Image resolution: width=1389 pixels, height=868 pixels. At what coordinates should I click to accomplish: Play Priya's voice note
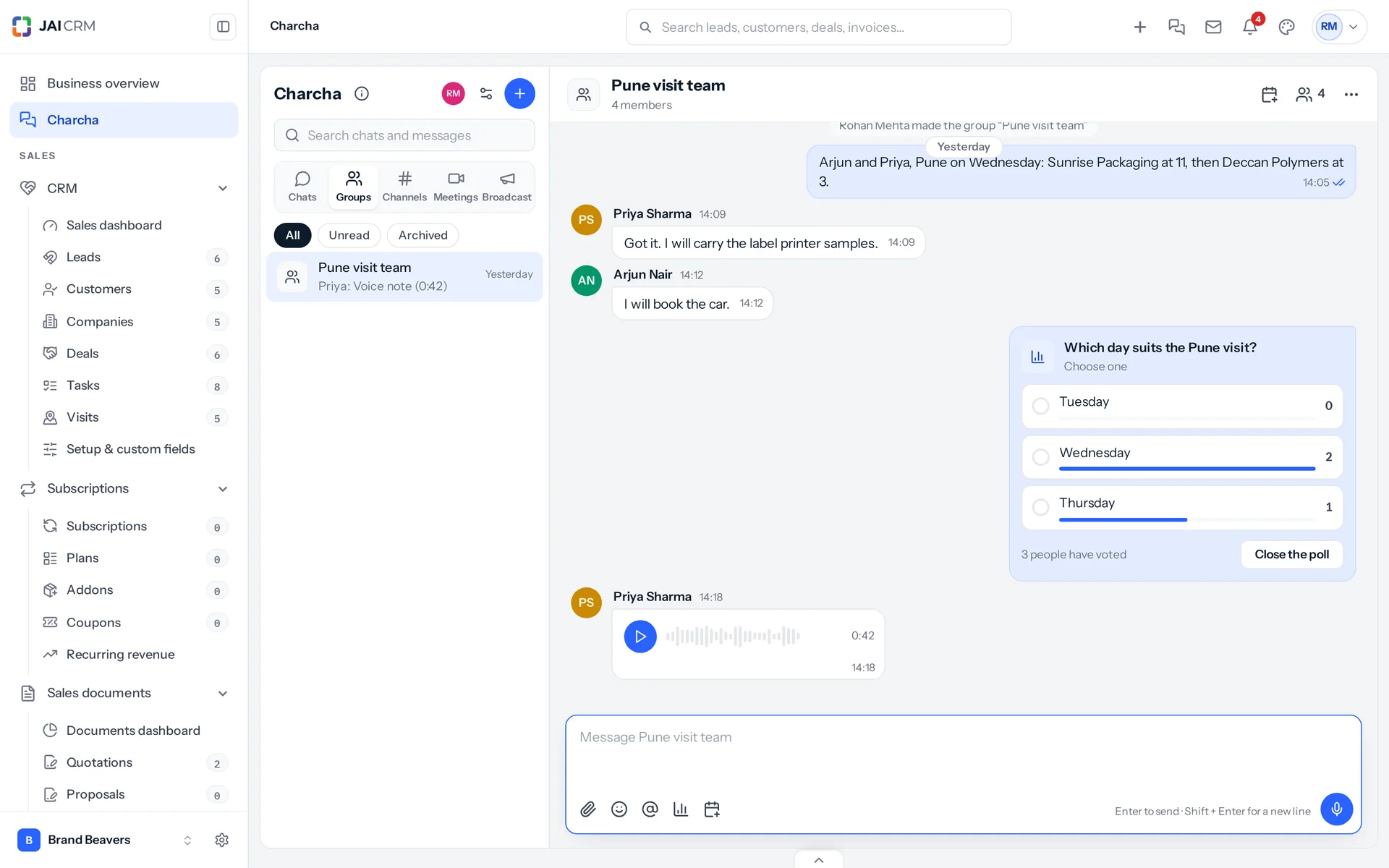tap(640, 637)
